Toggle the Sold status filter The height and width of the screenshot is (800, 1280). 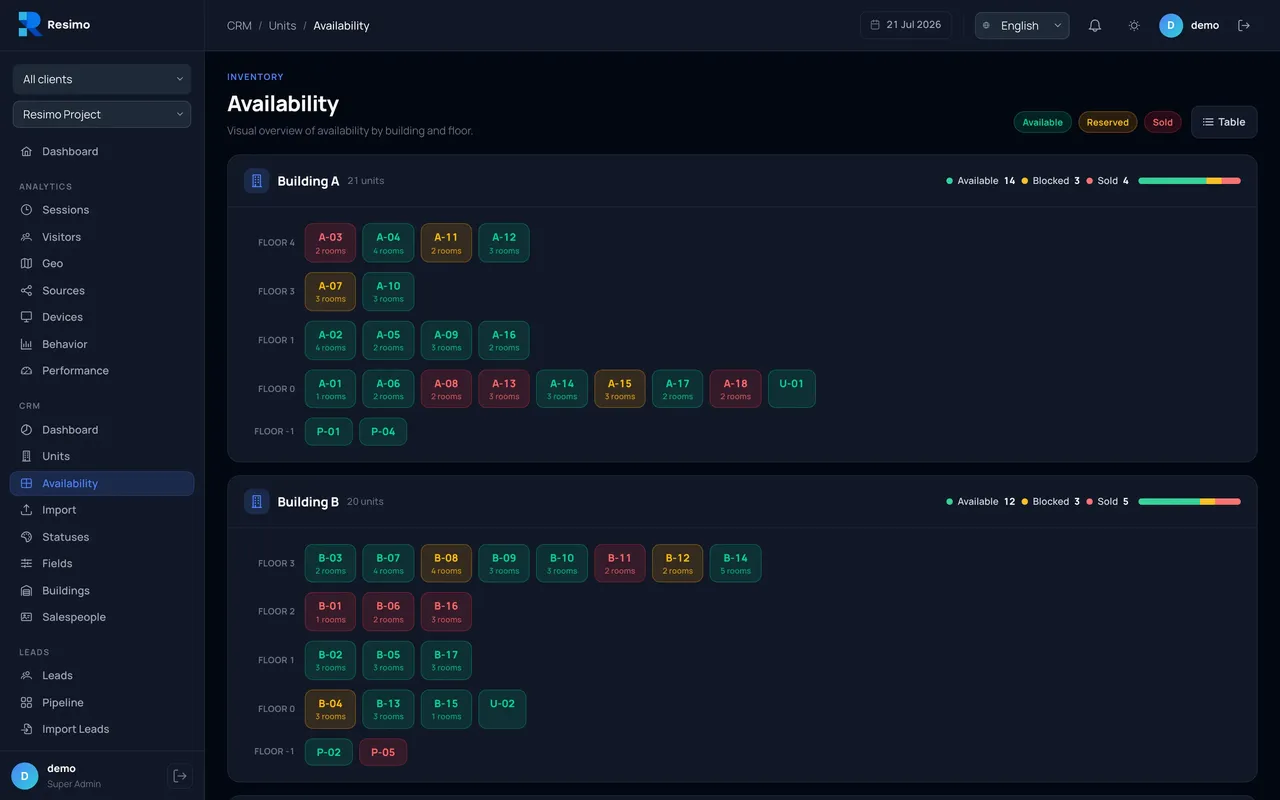1162,122
